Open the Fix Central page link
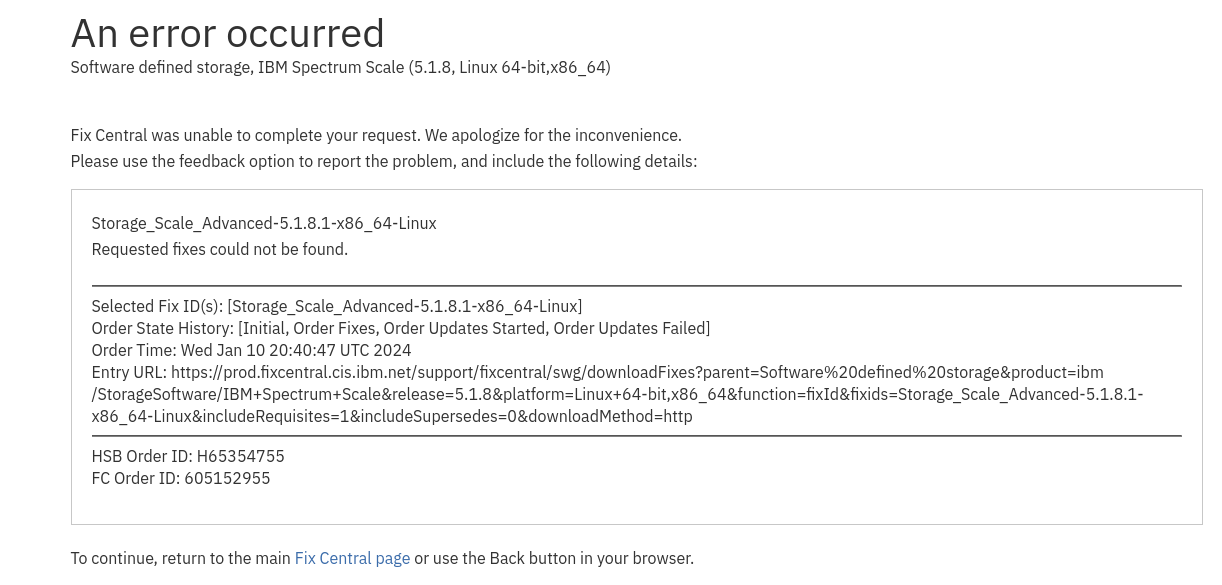 (x=352, y=558)
